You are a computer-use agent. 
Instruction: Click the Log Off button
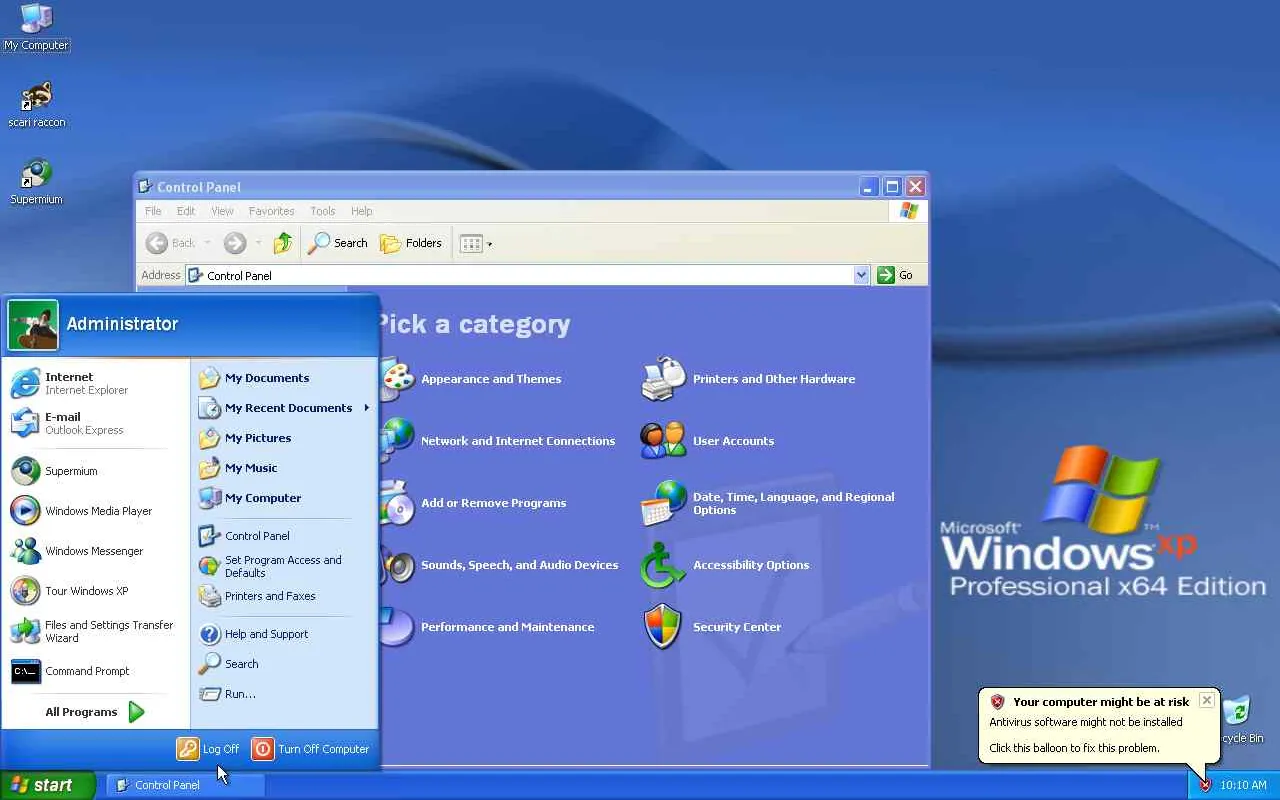pyautogui.click(x=209, y=749)
